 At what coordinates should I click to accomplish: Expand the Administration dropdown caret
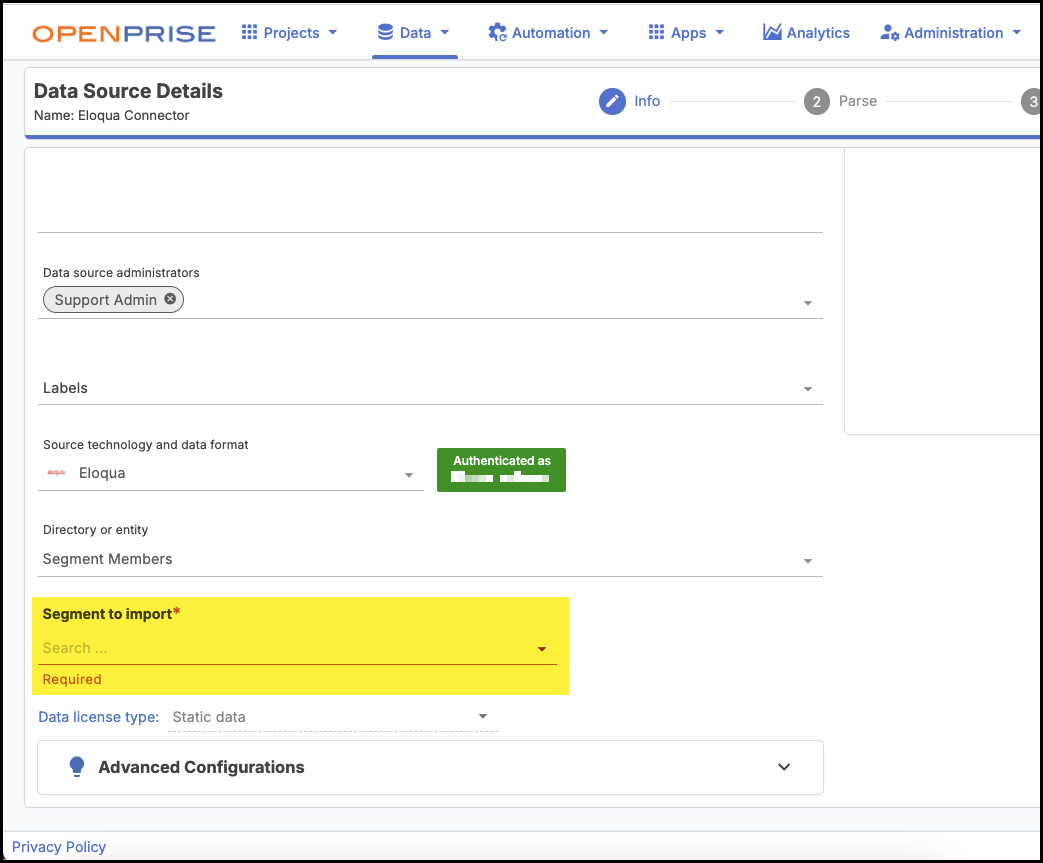[x=1016, y=33]
